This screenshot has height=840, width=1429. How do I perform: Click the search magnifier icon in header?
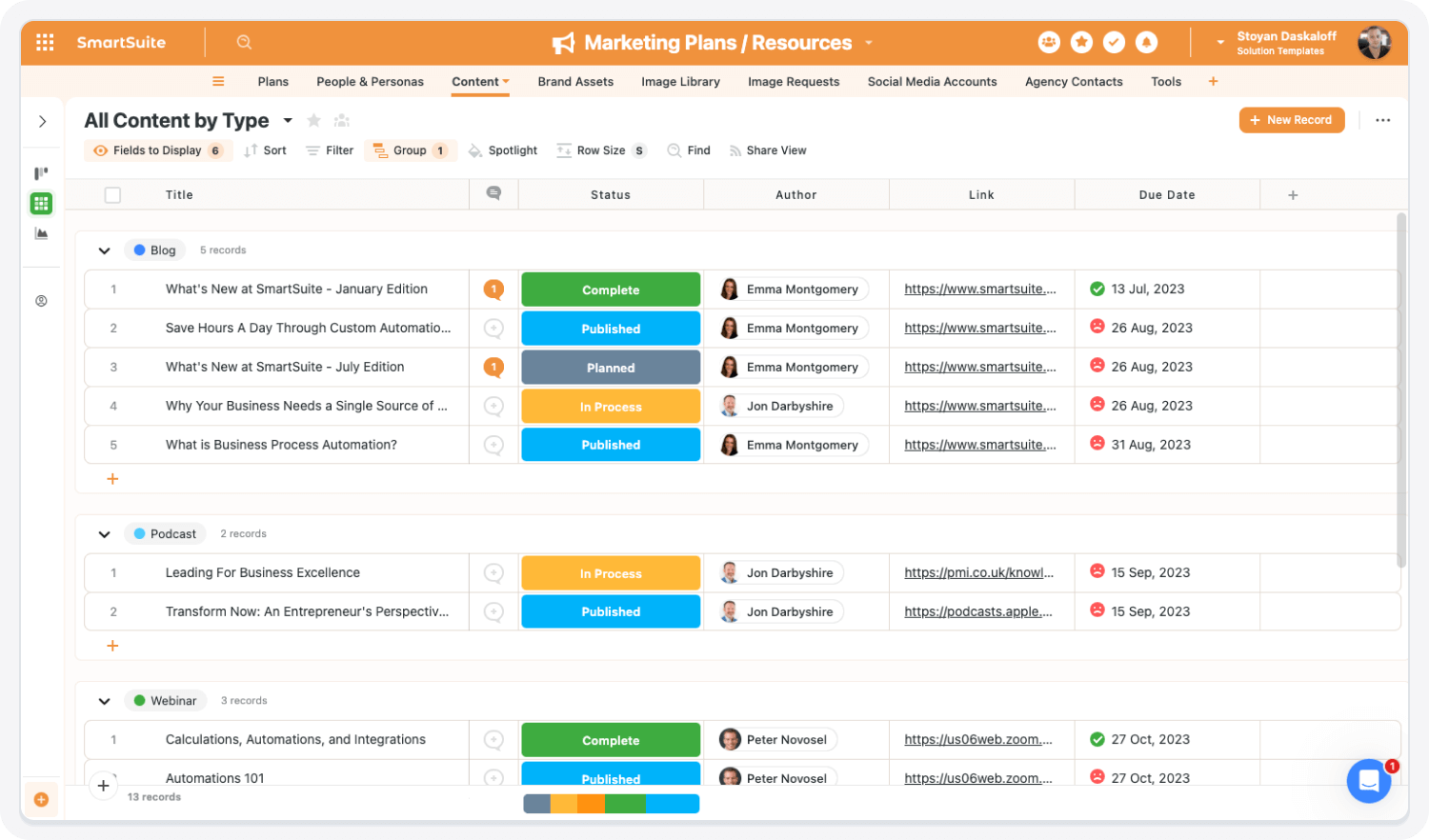click(244, 42)
